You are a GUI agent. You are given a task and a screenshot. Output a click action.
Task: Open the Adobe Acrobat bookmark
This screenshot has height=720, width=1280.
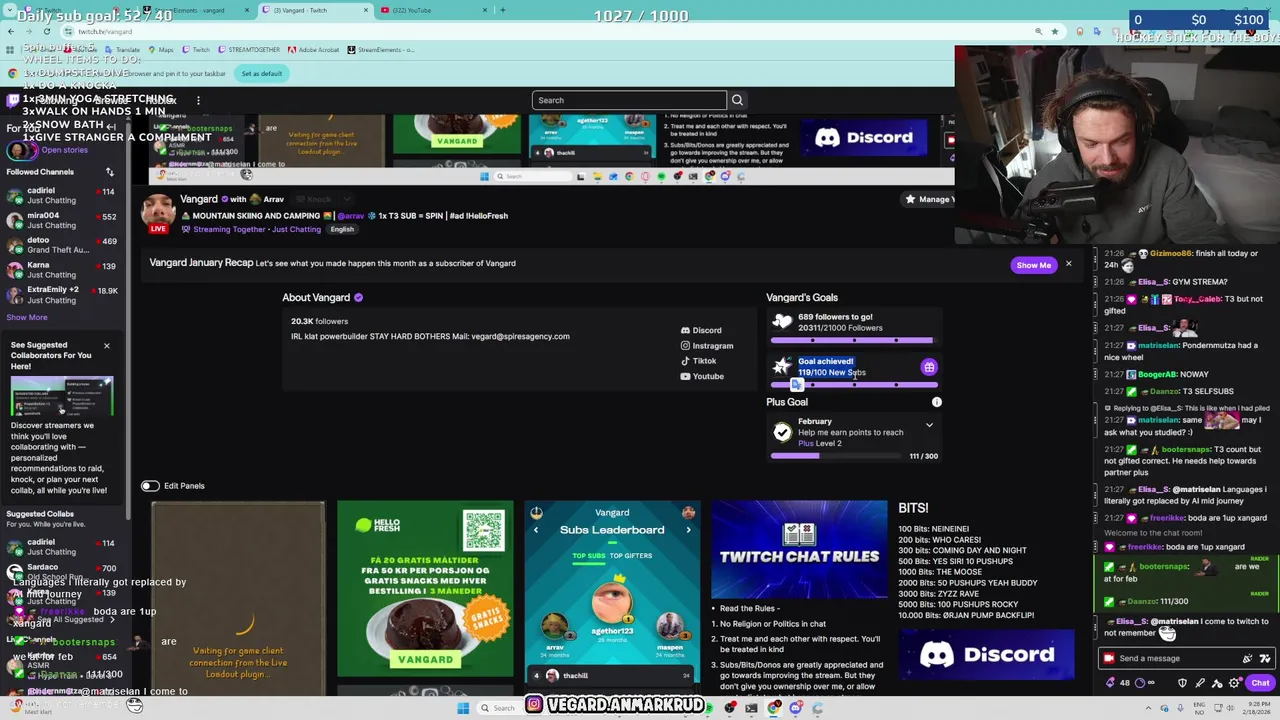pos(314,50)
